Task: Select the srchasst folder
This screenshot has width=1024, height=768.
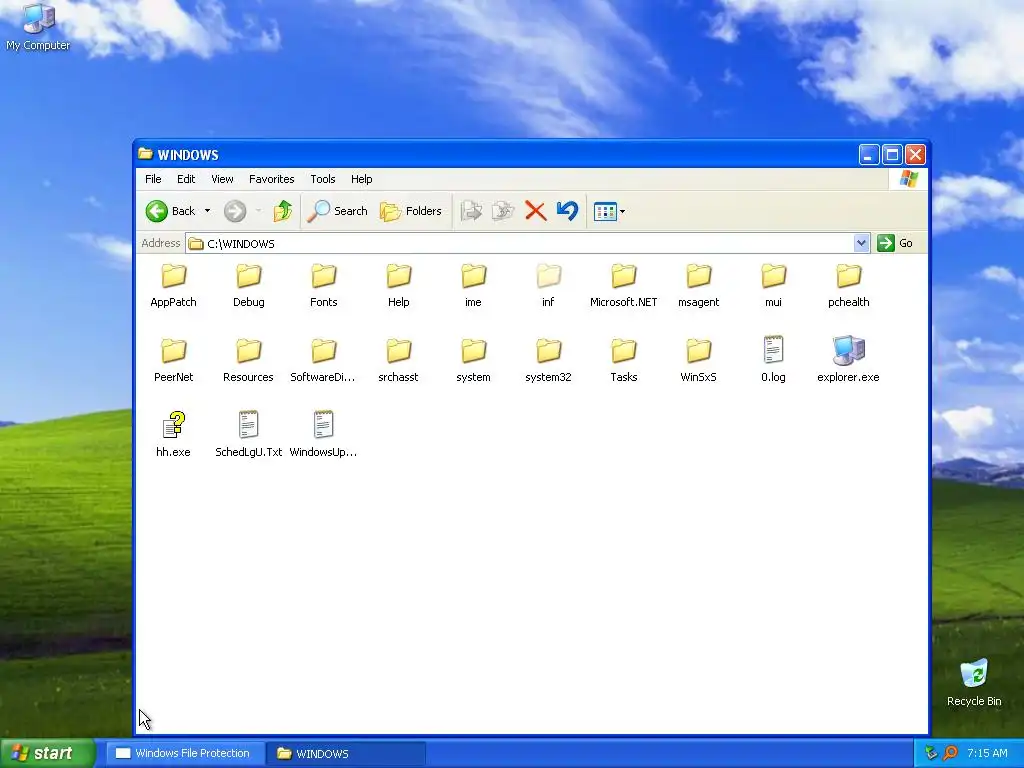Action: (x=399, y=360)
